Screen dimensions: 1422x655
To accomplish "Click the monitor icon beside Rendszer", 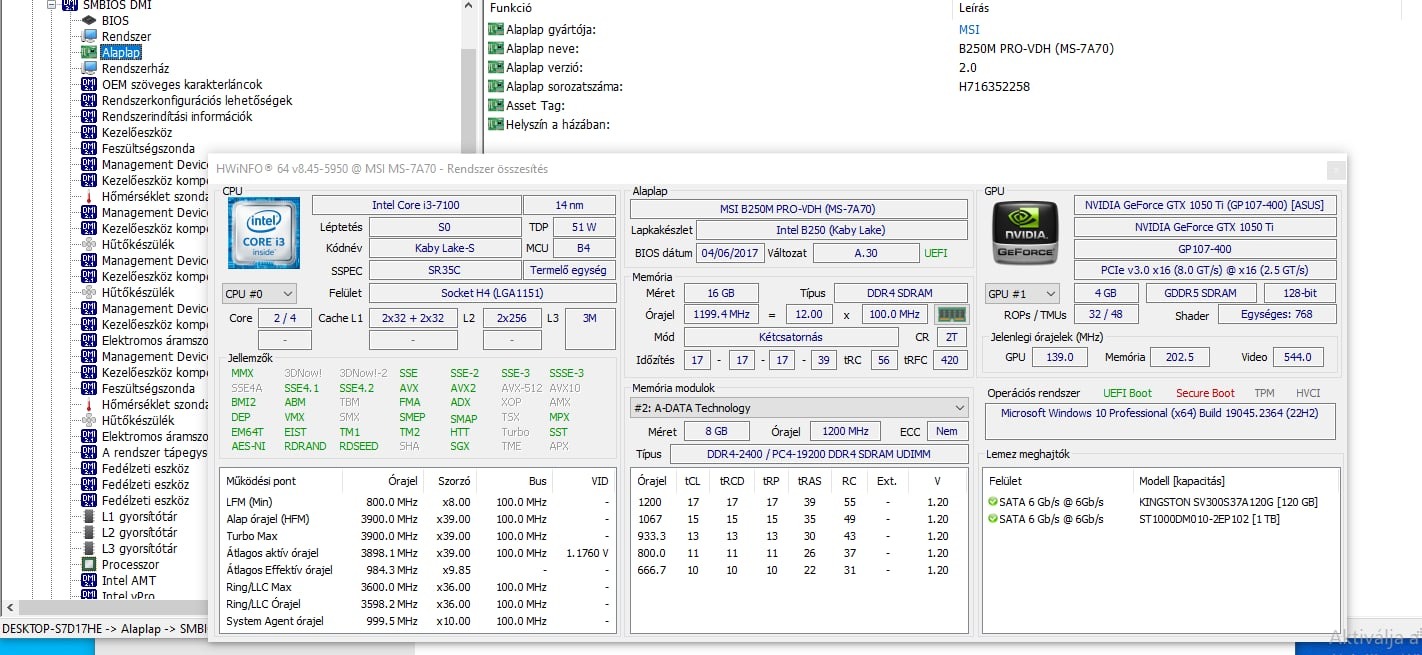I will [90, 36].
